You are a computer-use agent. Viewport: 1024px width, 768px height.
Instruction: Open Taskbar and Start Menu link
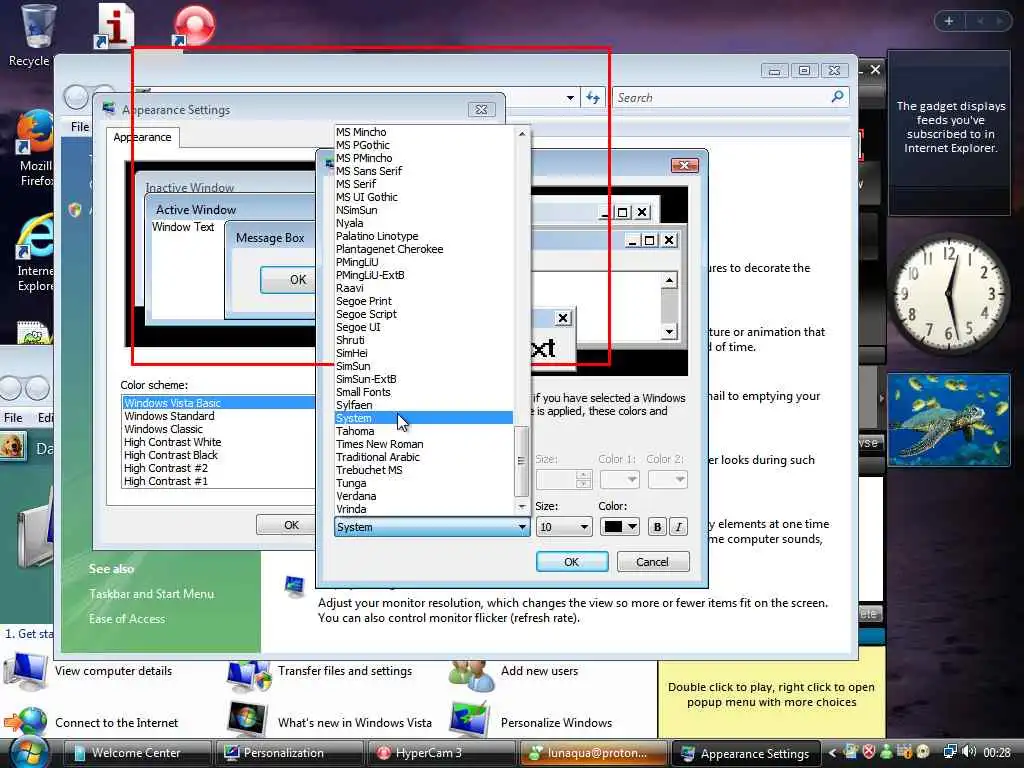tap(152, 594)
